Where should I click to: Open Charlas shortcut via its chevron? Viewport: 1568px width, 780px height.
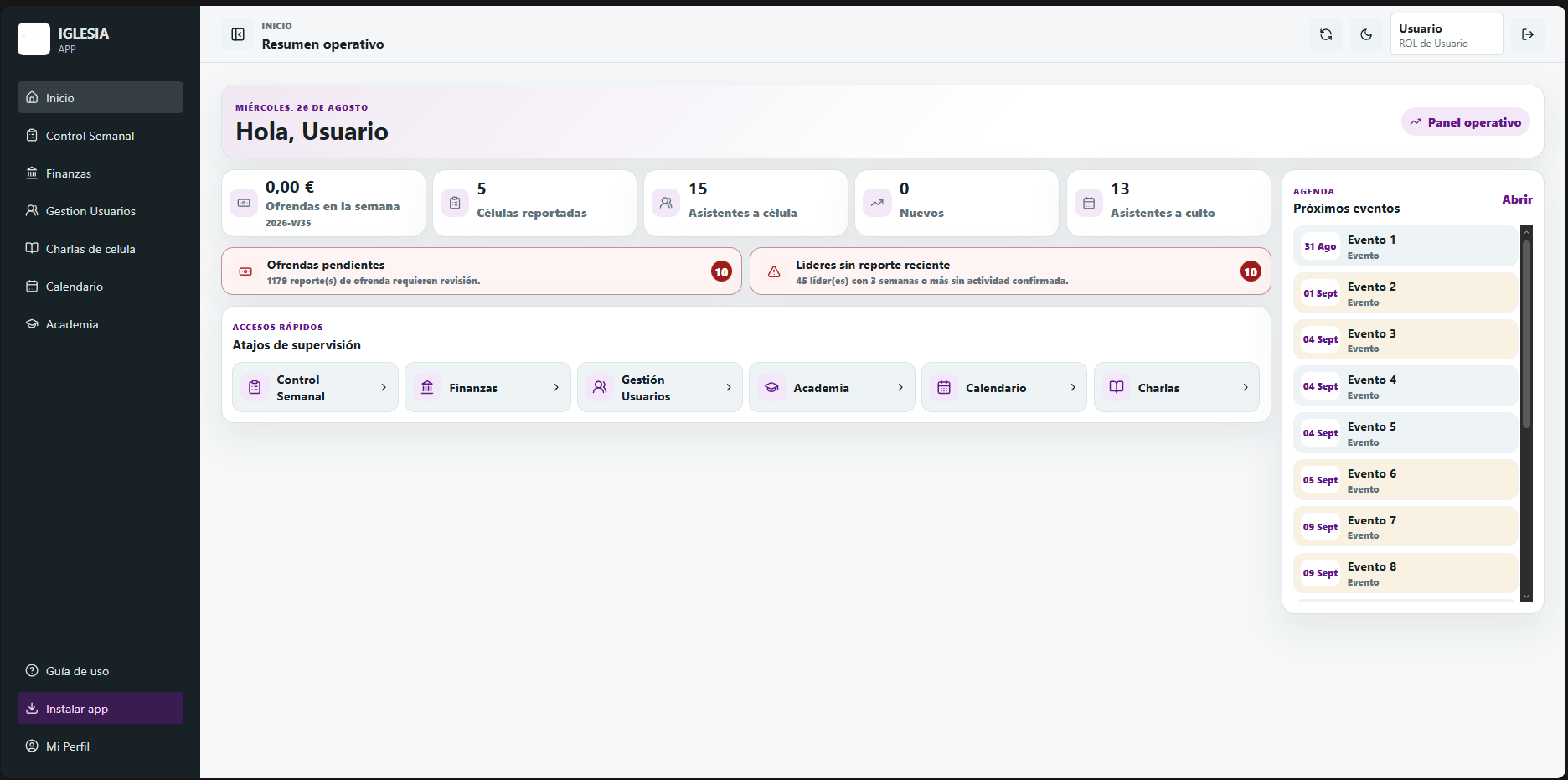1246,387
